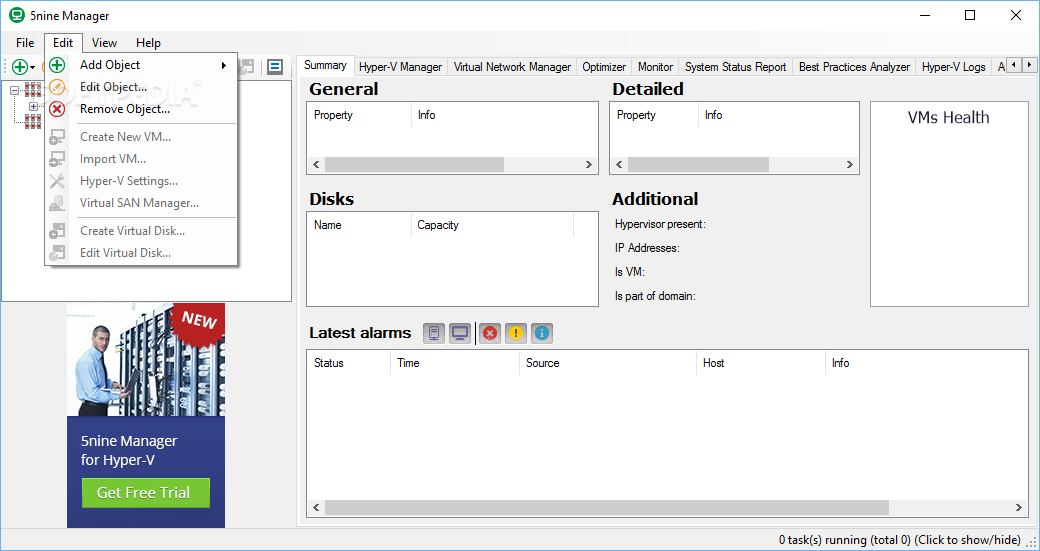The width and height of the screenshot is (1040, 551).
Task: Click Detailed table right scroll arrow
Action: point(850,164)
